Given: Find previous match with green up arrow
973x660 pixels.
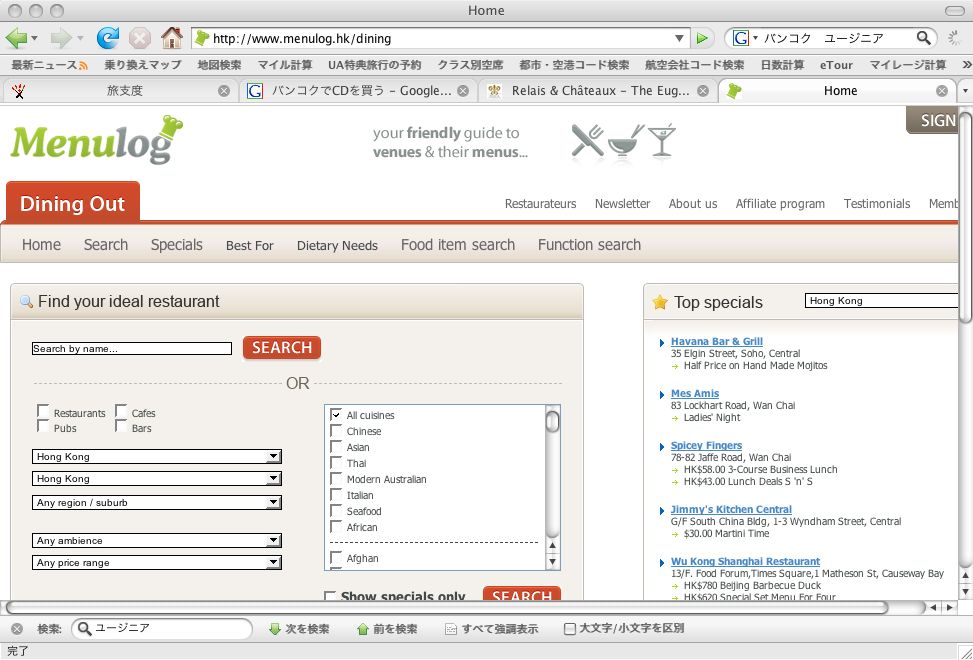Looking at the screenshot, I should 363,629.
